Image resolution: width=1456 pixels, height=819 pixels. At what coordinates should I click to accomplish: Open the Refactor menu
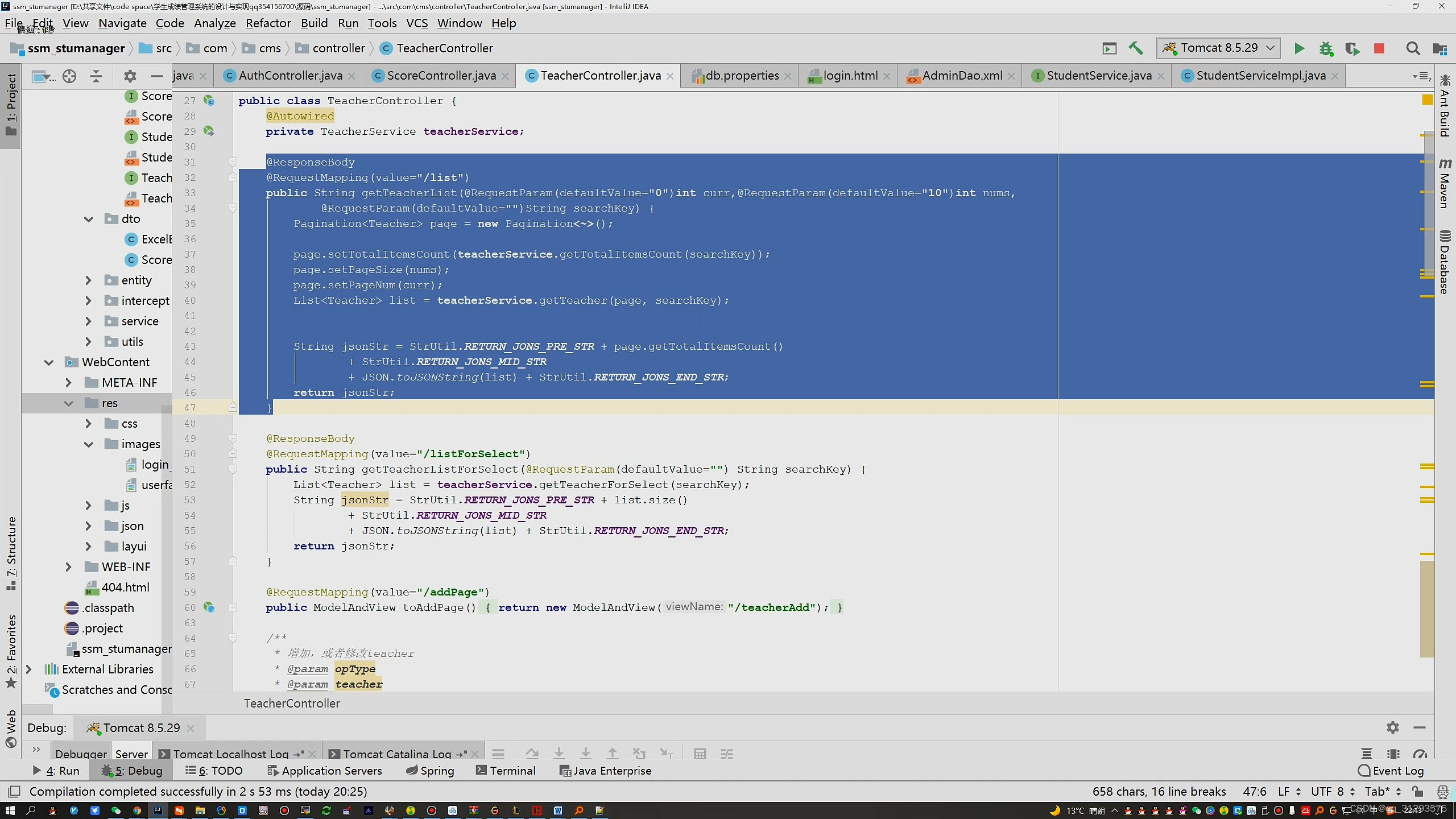[268, 23]
